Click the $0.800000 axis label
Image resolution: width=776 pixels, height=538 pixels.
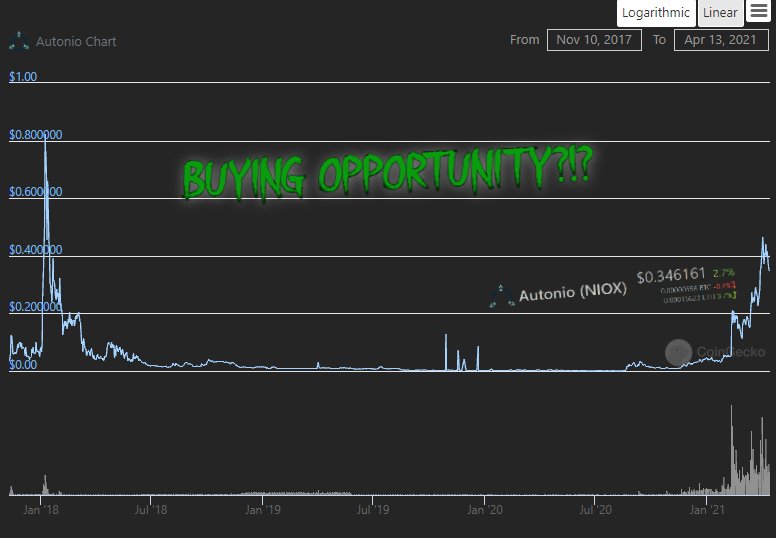pos(36,135)
